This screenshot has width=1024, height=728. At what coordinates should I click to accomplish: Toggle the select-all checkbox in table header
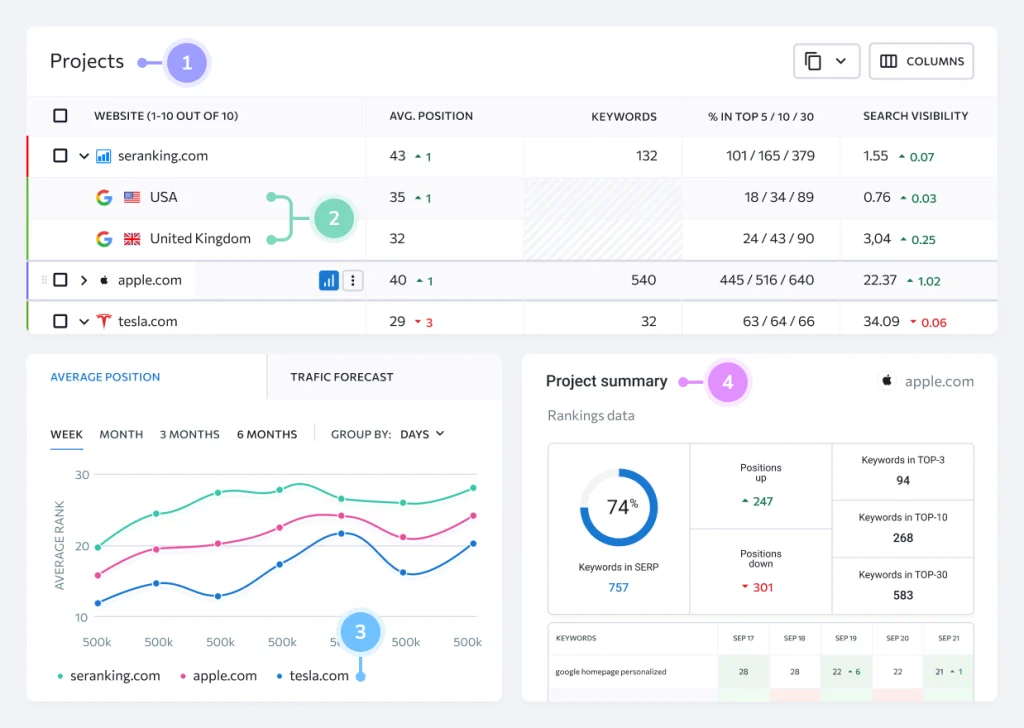click(60, 116)
